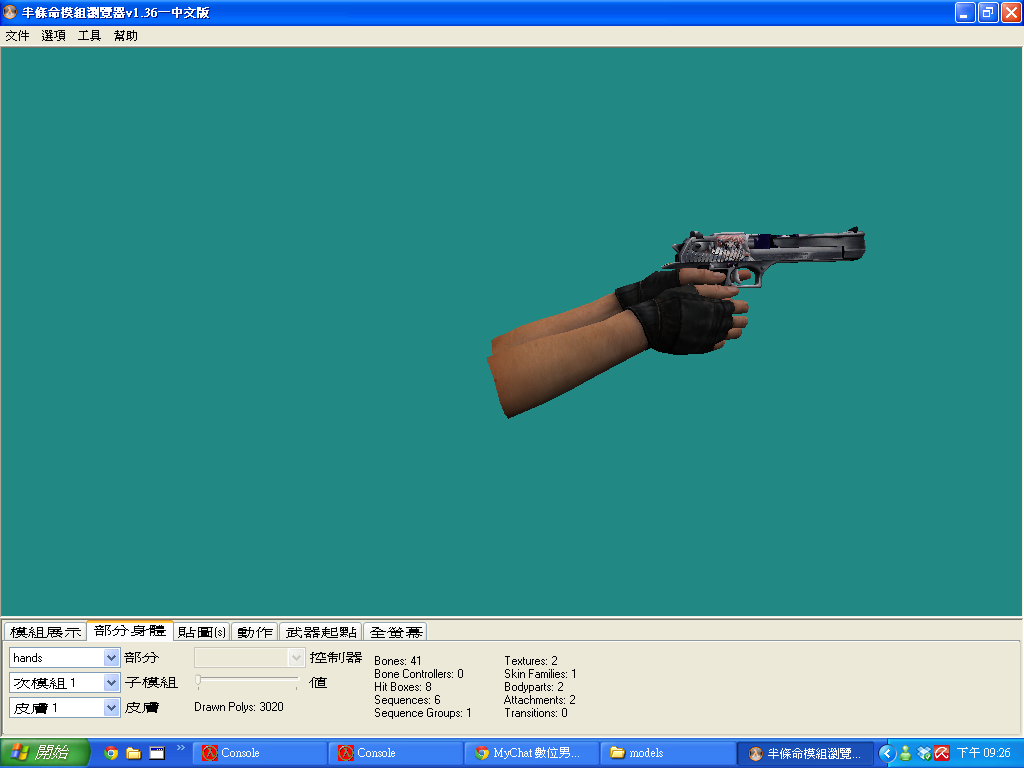Viewport: 1024px width, 768px height.
Task: Click the "Transitions: 0" text
Action: (x=536, y=713)
